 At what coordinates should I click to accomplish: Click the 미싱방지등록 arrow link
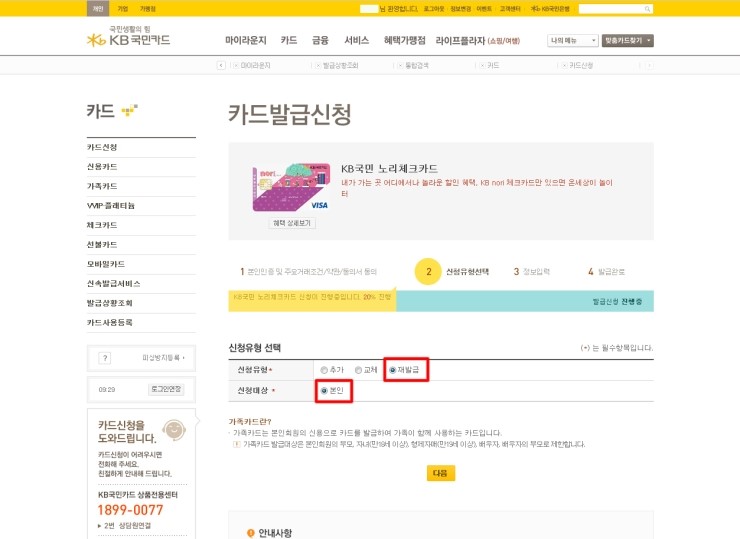pos(163,358)
